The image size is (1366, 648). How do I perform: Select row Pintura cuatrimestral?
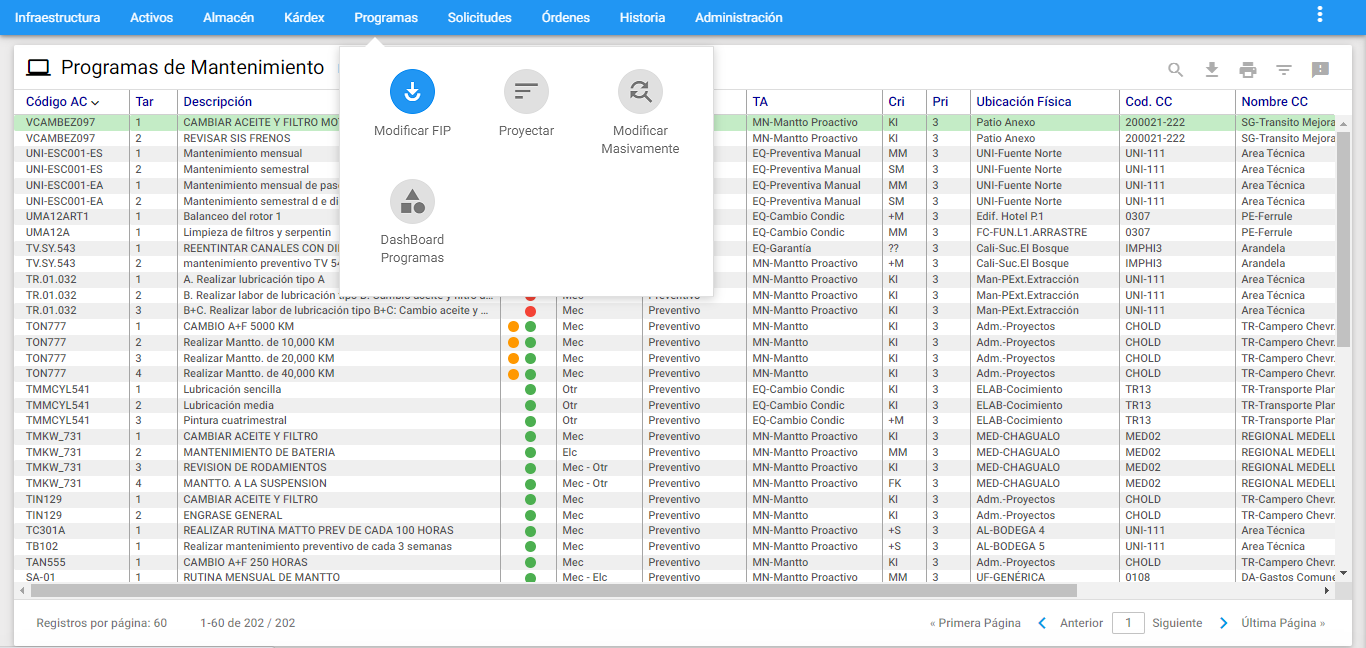676,420
